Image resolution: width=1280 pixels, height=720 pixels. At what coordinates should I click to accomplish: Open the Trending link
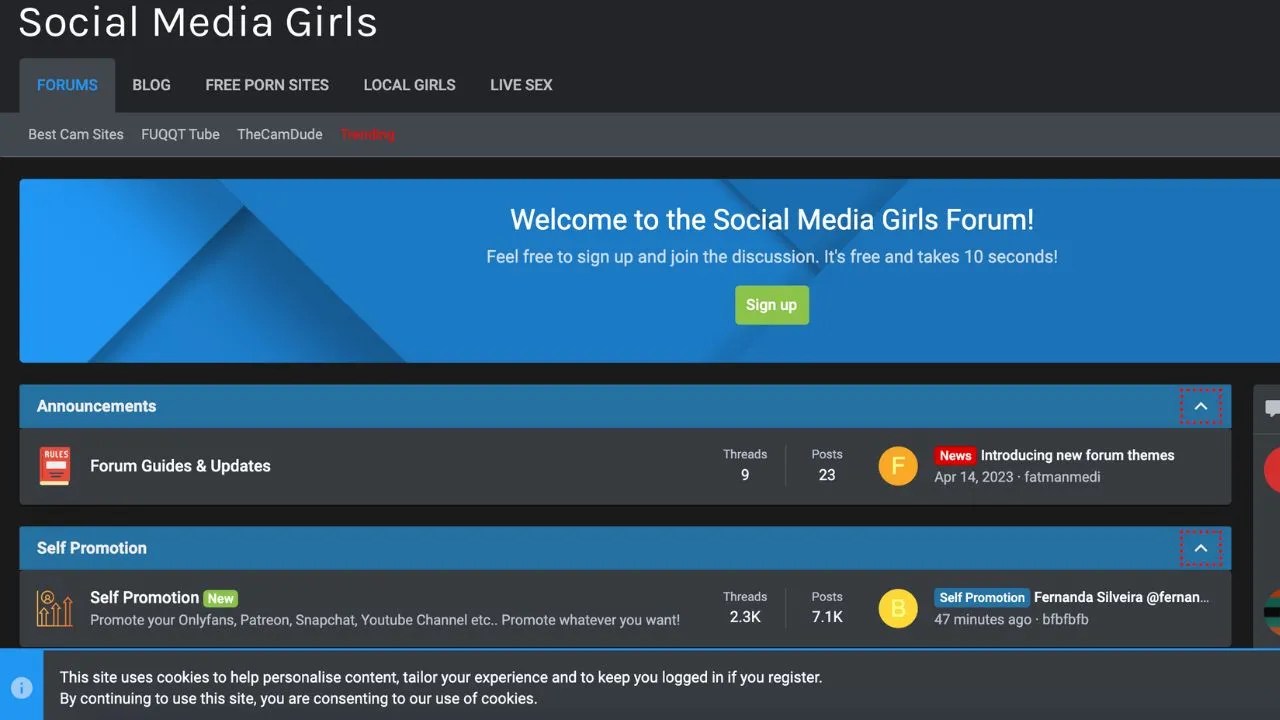[366, 134]
